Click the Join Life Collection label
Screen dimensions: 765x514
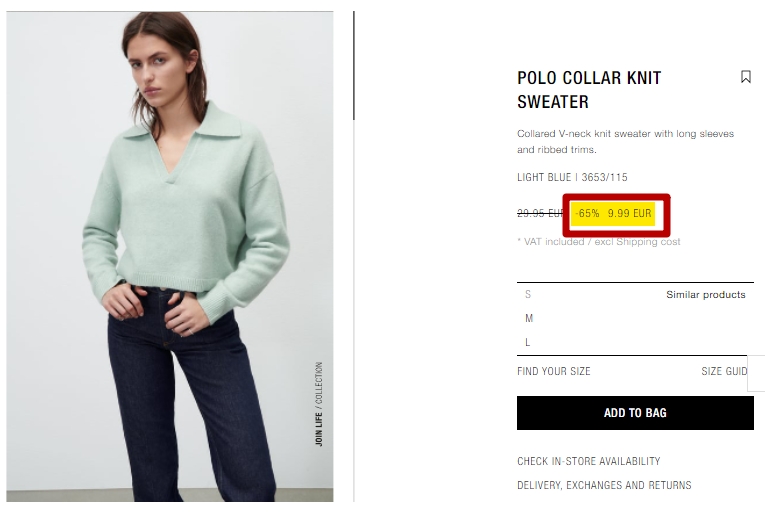[x=319, y=404]
